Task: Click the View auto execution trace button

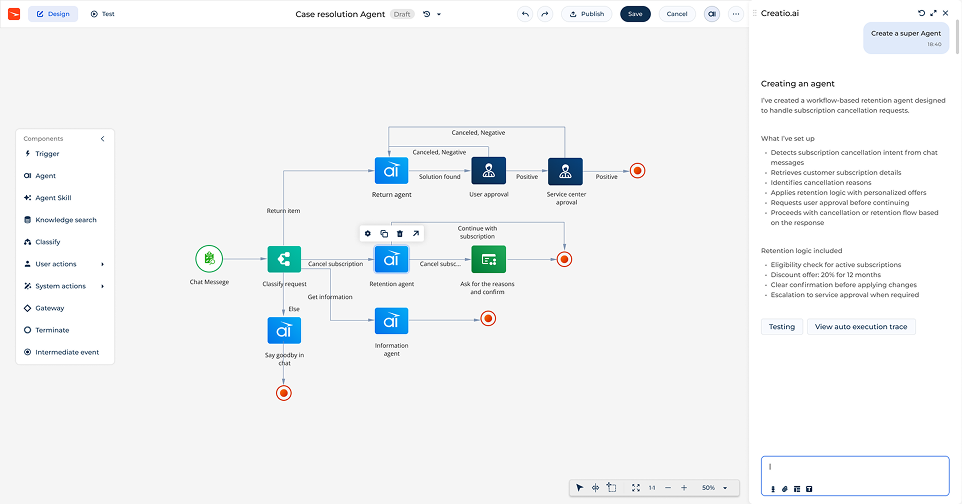Action: 860,327
